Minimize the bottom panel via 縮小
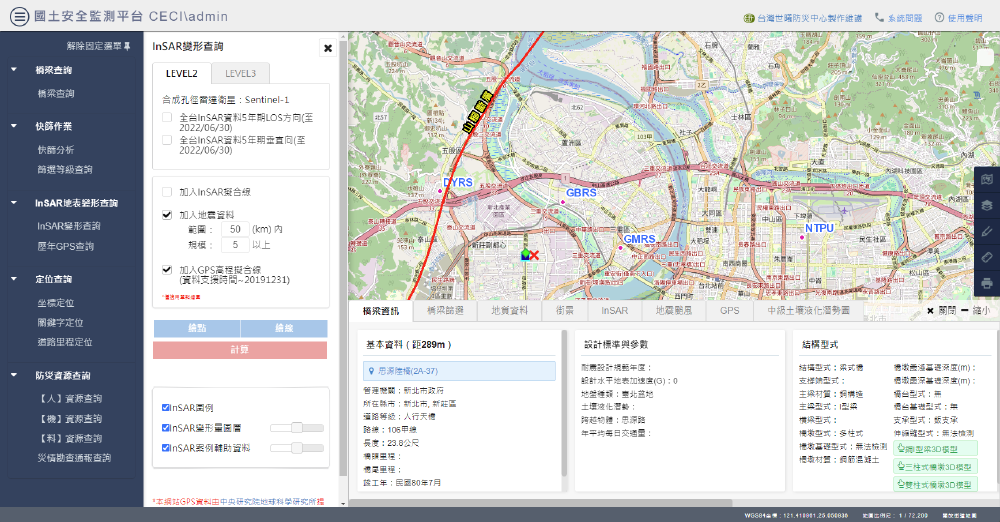The height and width of the screenshot is (522, 1000). [x=975, y=311]
